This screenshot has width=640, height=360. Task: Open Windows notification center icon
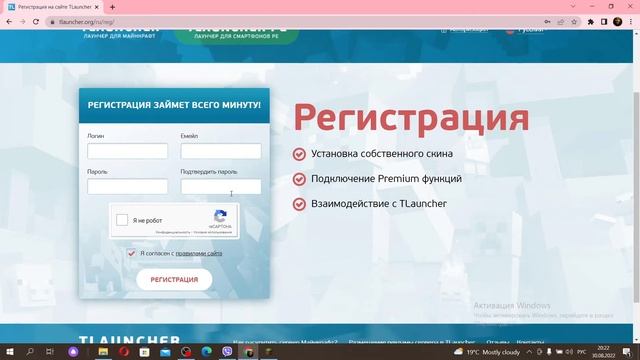[627, 352]
